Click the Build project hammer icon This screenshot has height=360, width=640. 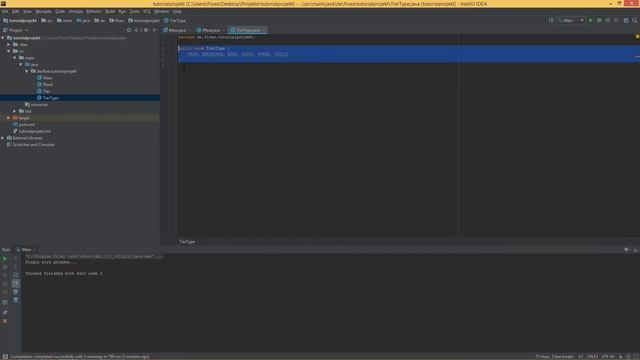551,20
